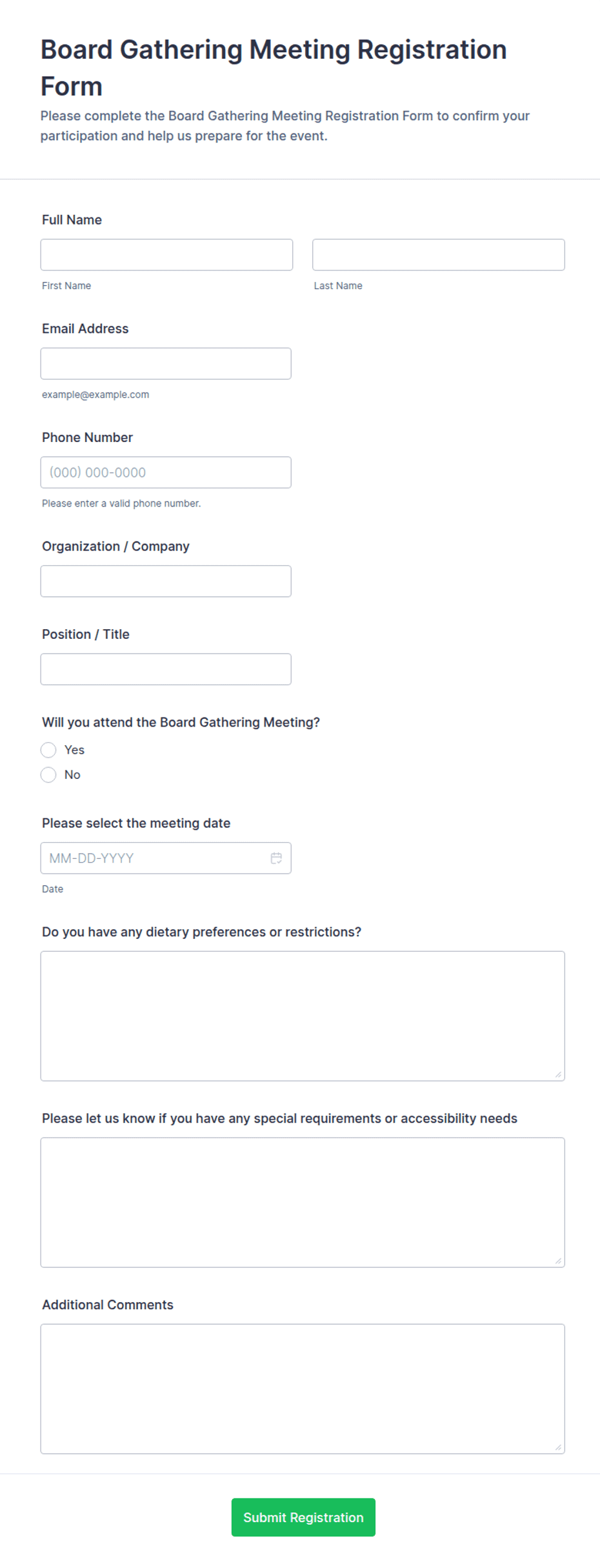Click the Phone Number input field
The image size is (600, 1568).
(x=166, y=472)
